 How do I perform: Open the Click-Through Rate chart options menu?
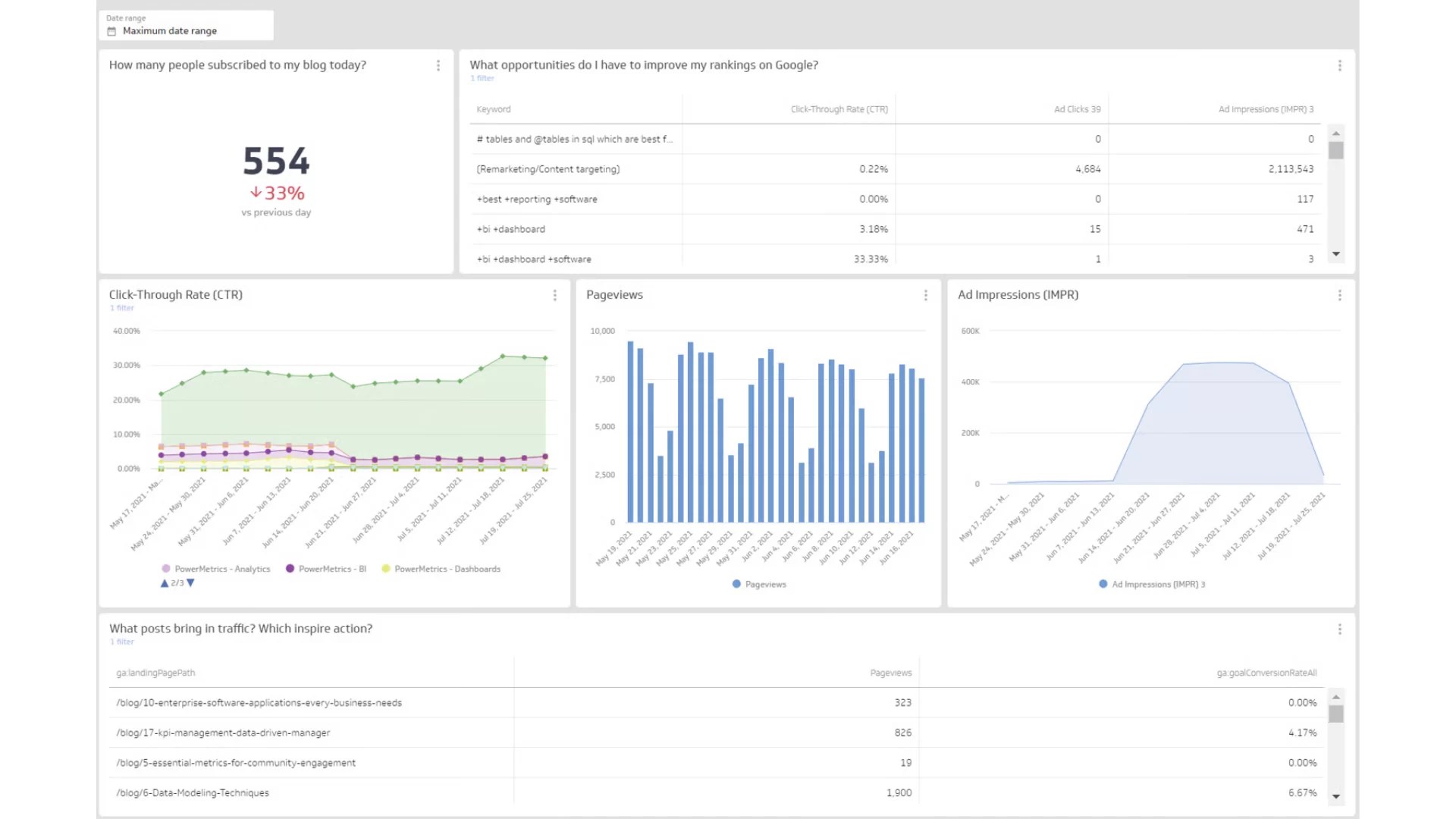[x=554, y=295]
